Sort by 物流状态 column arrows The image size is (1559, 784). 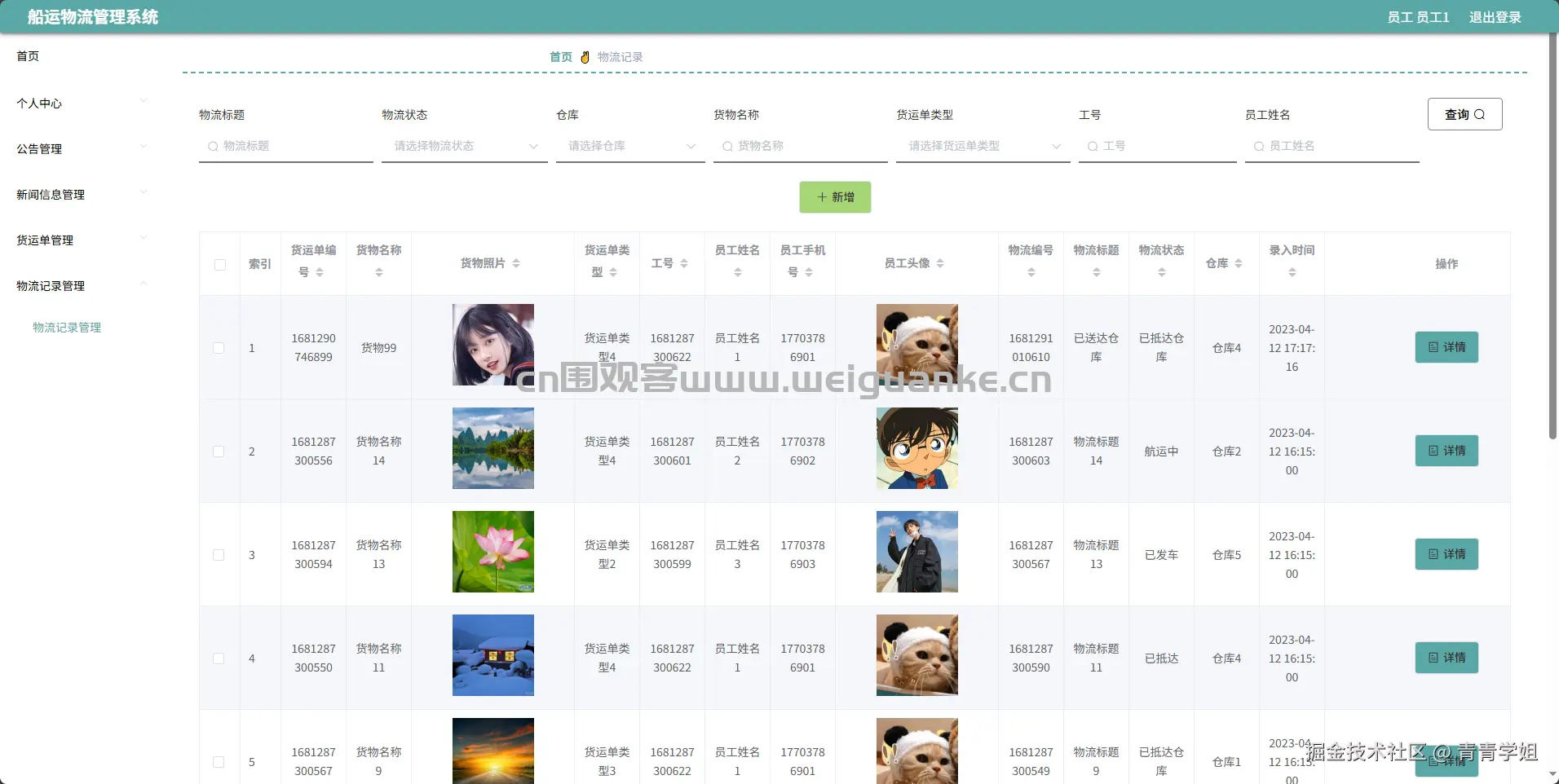tap(1162, 272)
